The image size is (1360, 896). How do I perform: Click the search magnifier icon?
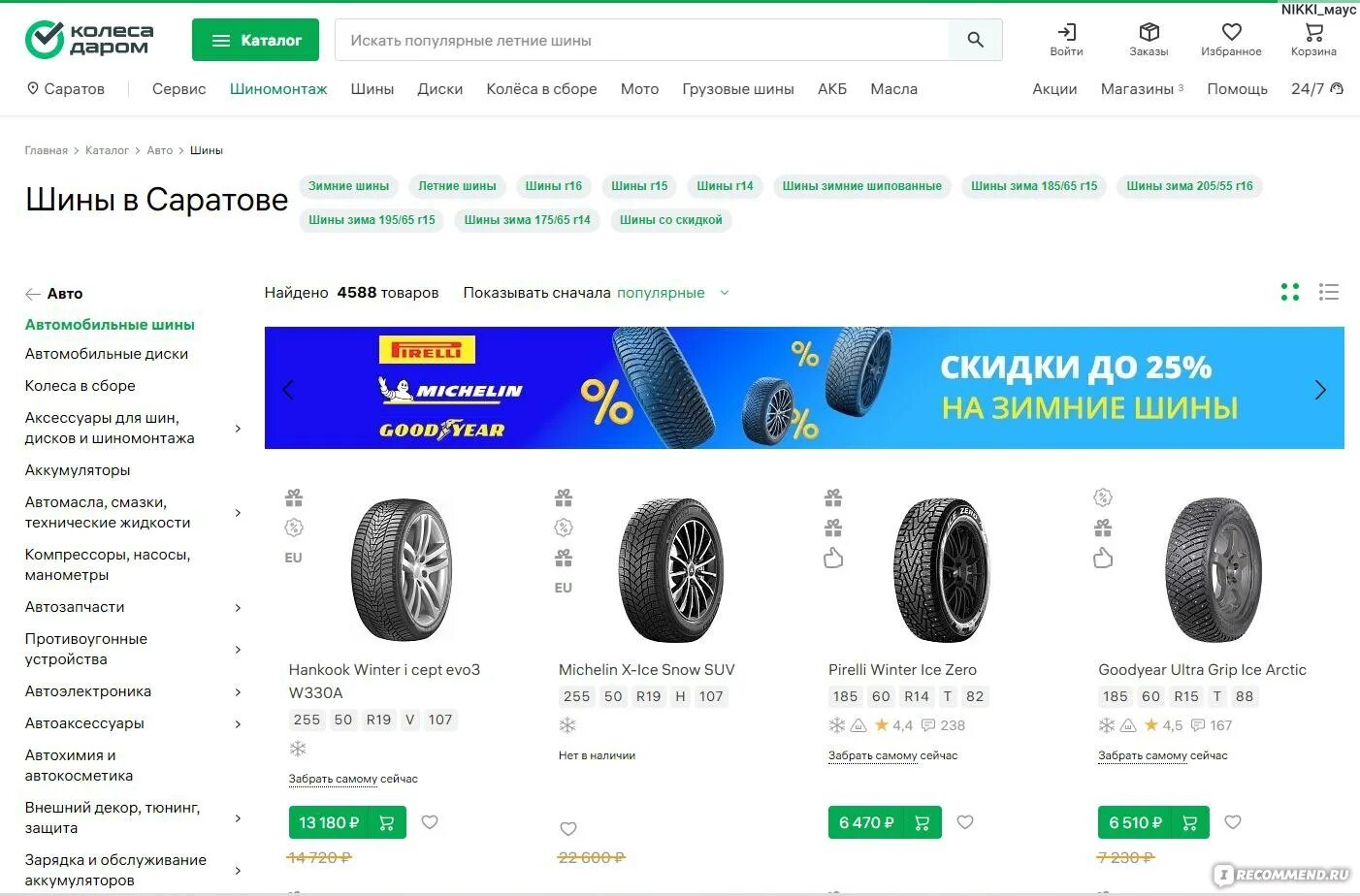pyautogui.click(x=975, y=40)
